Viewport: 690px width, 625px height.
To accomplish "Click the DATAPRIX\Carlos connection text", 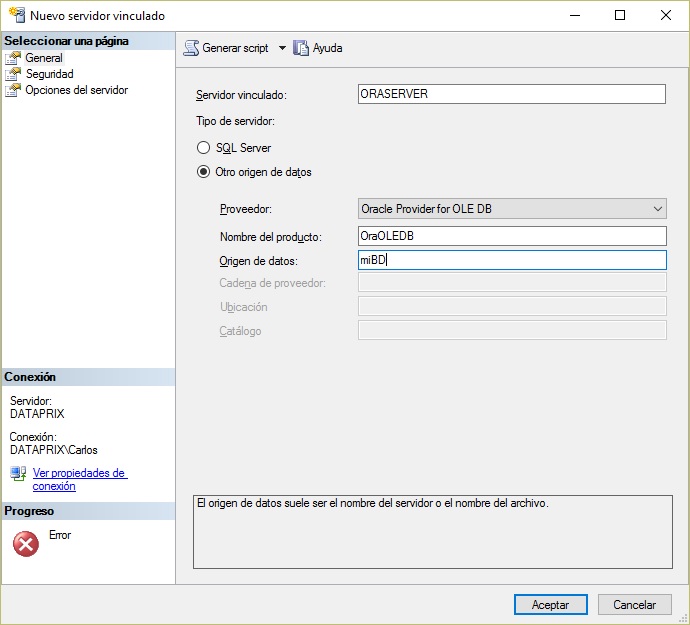I will click(54, 450).
